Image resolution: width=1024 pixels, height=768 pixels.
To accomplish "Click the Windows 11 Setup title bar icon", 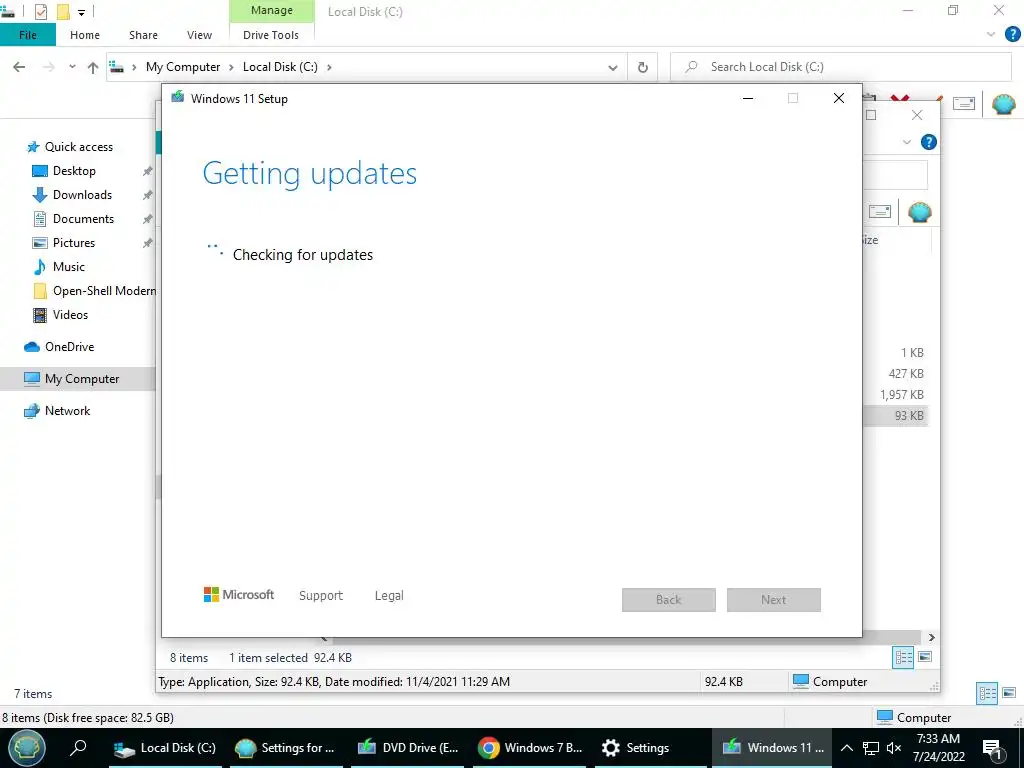I will [x=178, y=98].
